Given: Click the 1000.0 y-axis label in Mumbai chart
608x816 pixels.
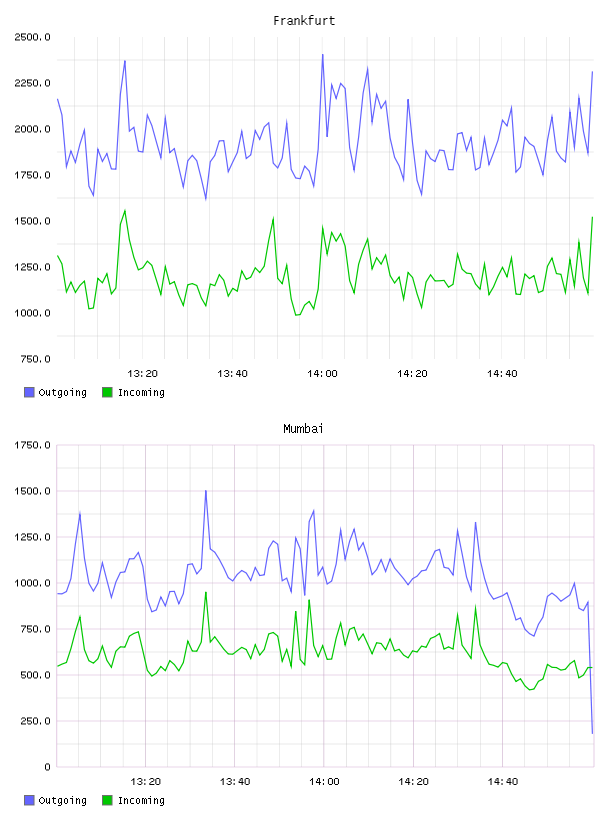Looking at the screenshot, I should coord(32,583).
